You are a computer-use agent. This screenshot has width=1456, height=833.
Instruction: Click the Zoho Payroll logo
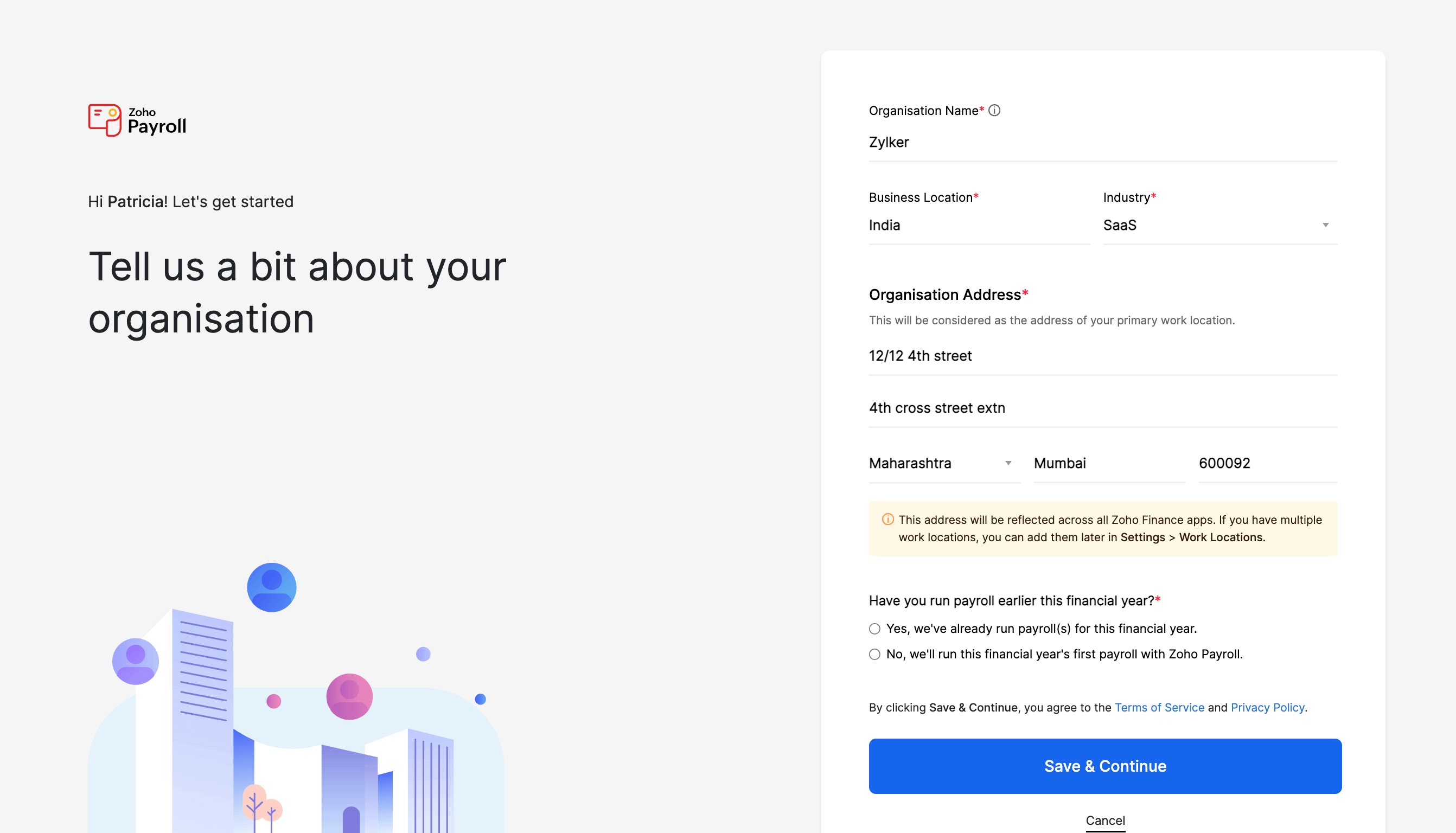click(137, 119)
